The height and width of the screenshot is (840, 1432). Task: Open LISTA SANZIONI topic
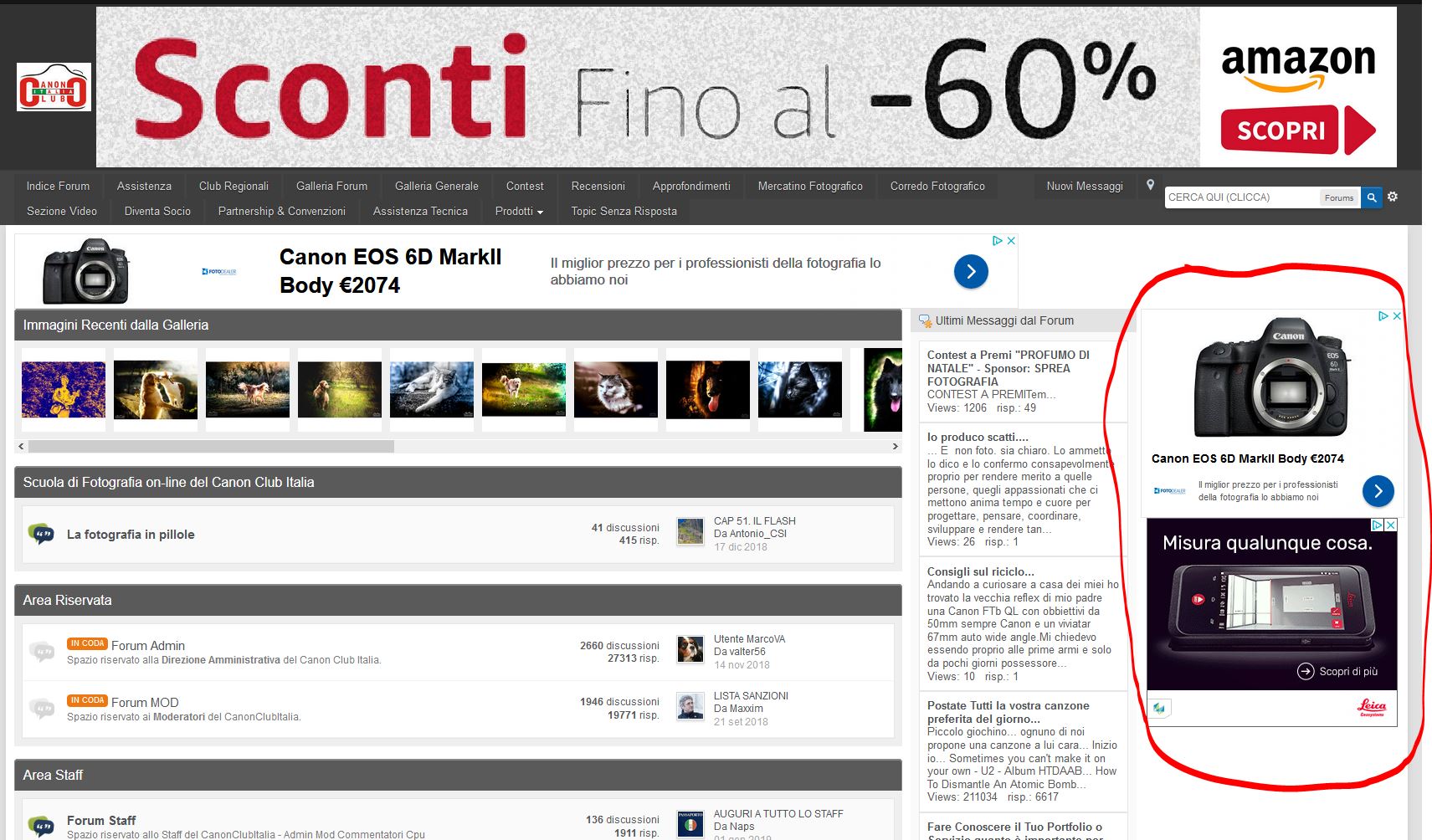(x=751, y=696)
